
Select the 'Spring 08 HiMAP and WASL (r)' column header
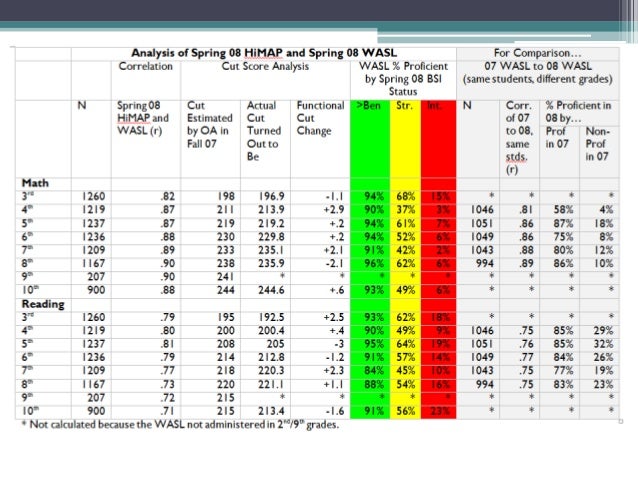[x=143, y=118]
